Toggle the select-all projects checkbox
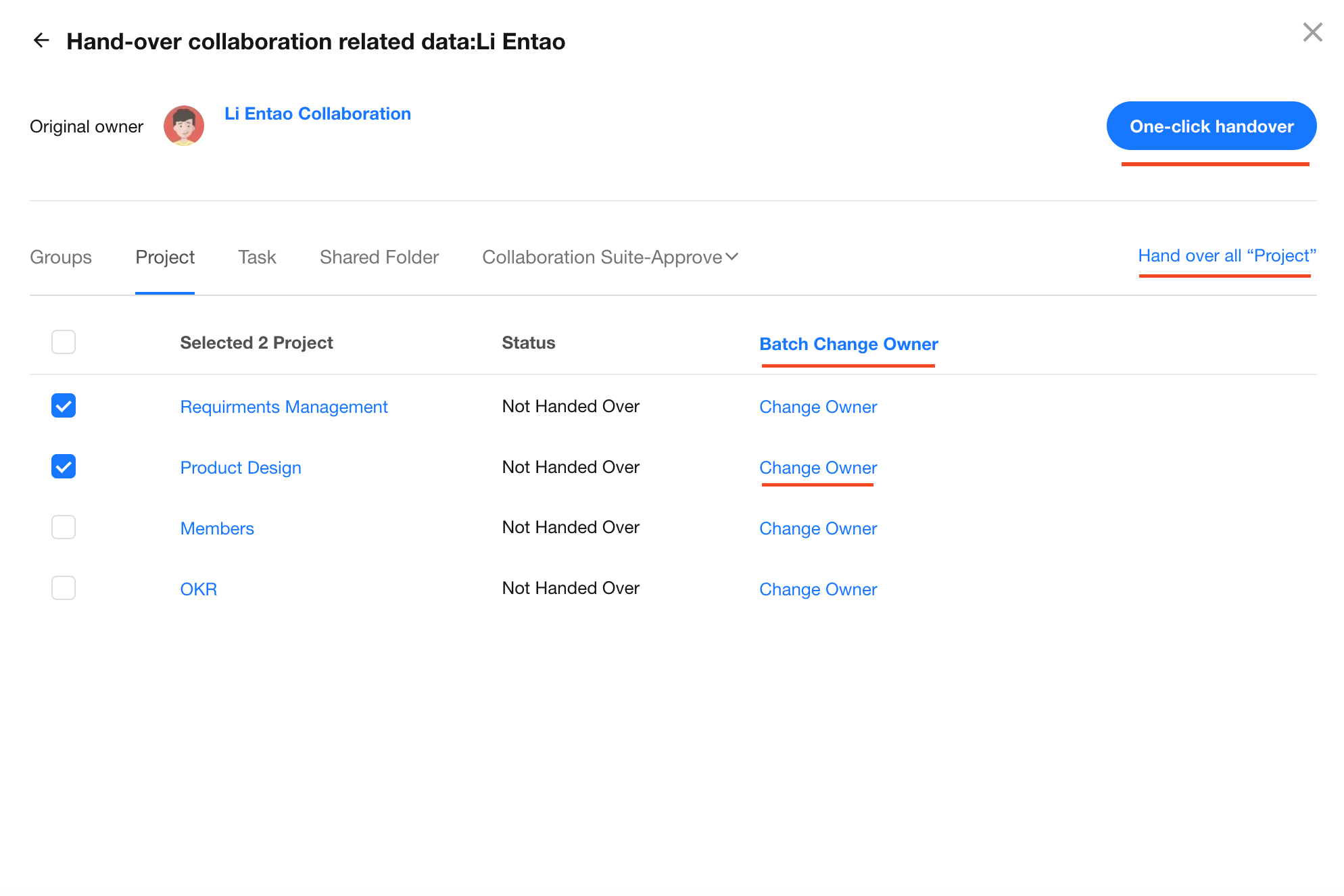Image resolution: width=1344 pixels, height=896 pixels. 64,342
